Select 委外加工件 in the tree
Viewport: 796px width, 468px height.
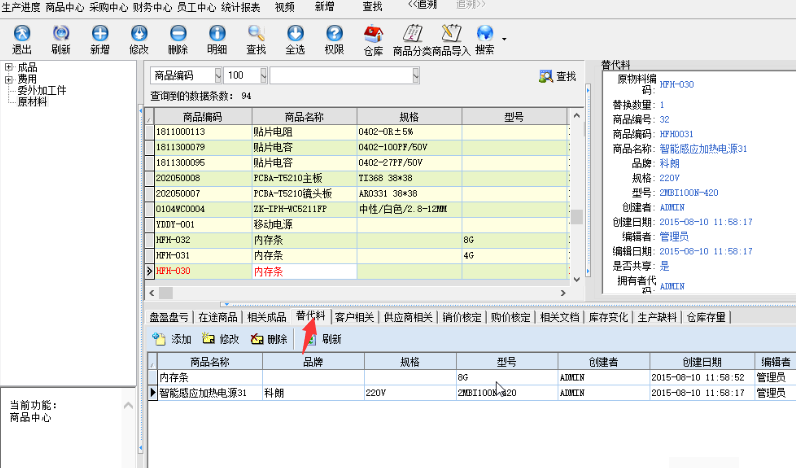pyautogui.click(x=42, y=90)
